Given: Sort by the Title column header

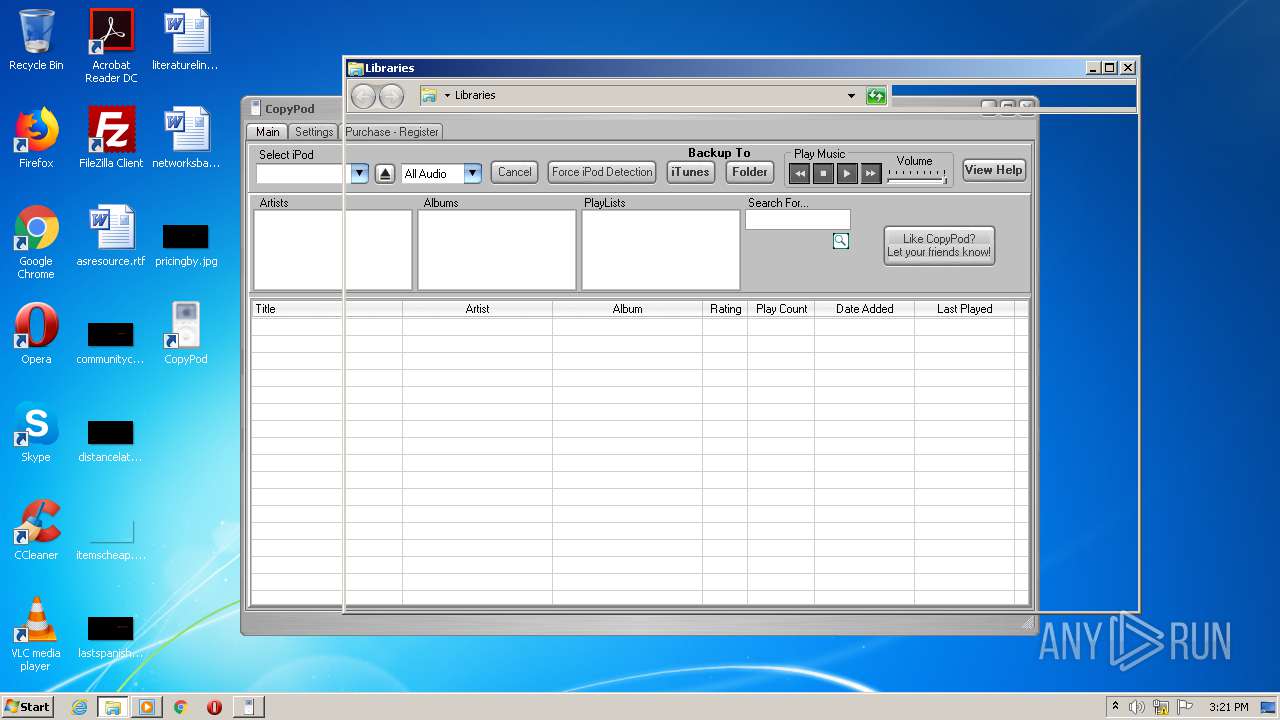Looking at the screenshot, I should pos(326,309).
